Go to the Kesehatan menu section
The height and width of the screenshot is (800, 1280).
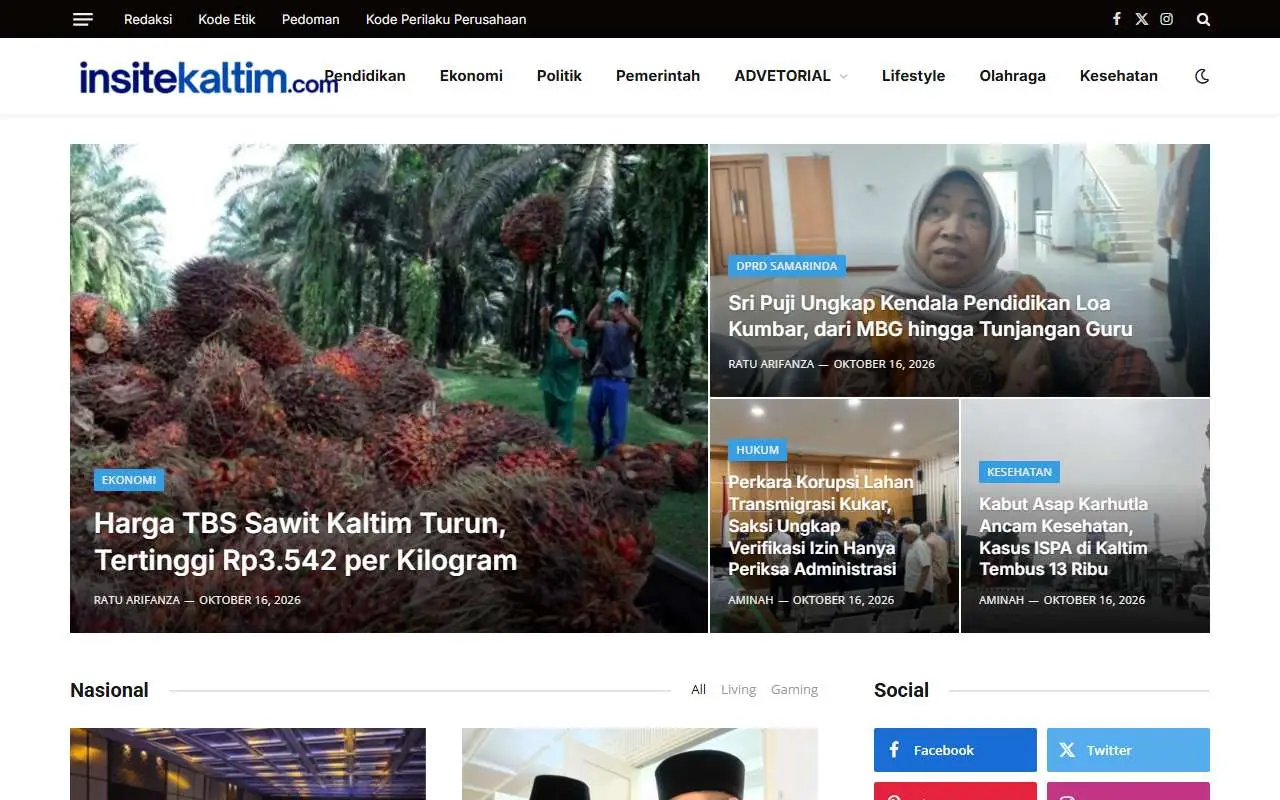[1119, 76]
